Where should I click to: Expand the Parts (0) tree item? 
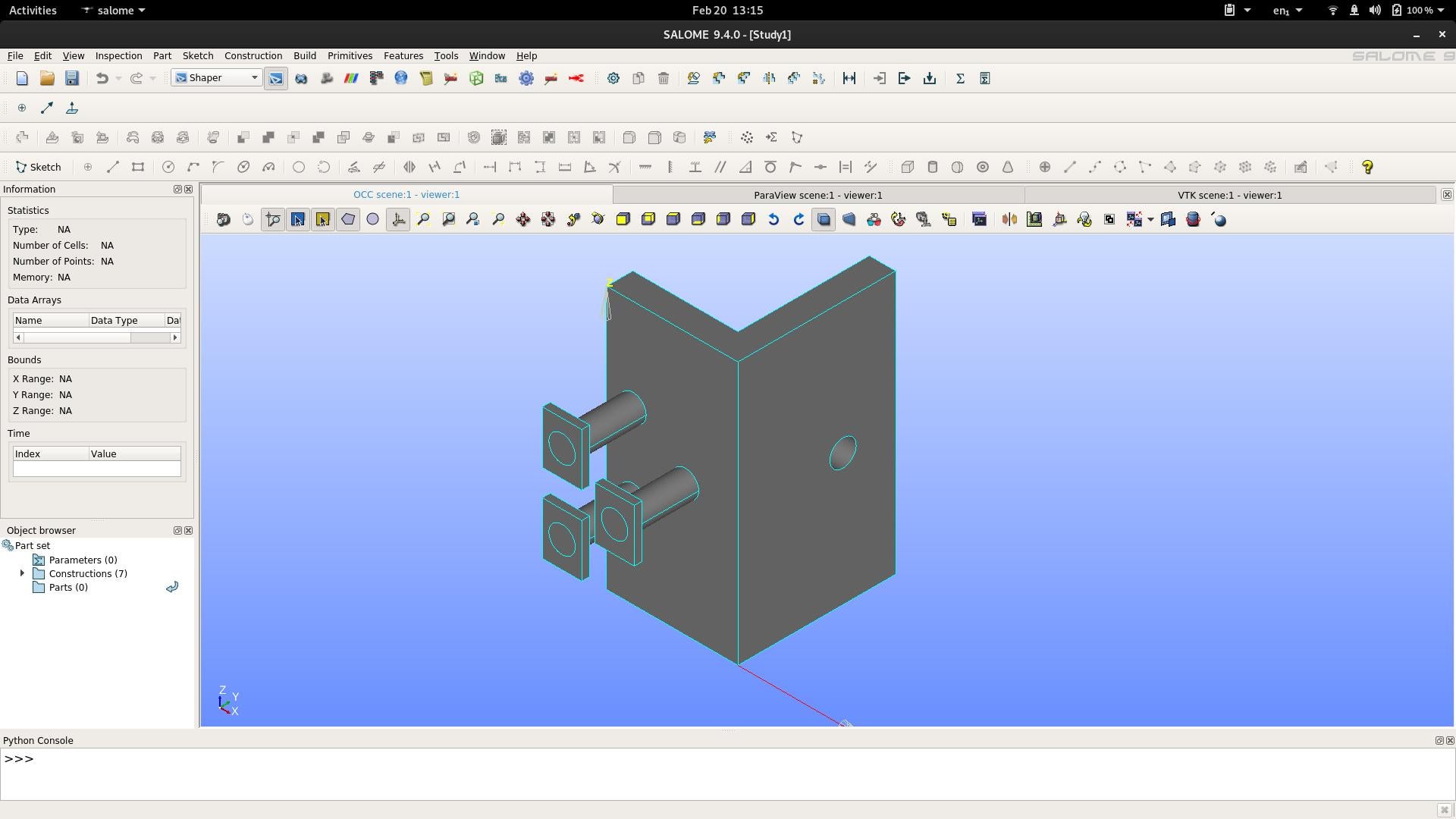pos(22,587)
